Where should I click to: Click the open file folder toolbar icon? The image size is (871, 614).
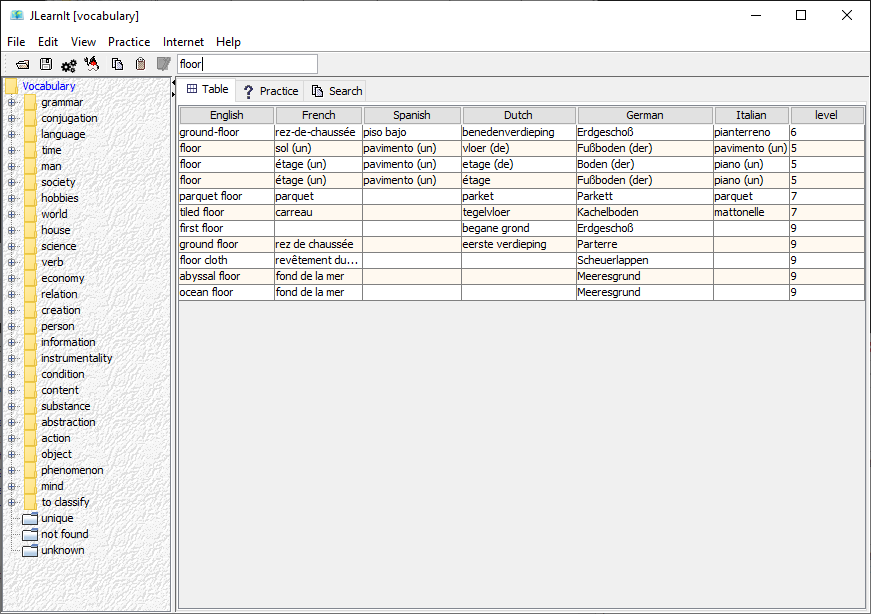point(23,64)
